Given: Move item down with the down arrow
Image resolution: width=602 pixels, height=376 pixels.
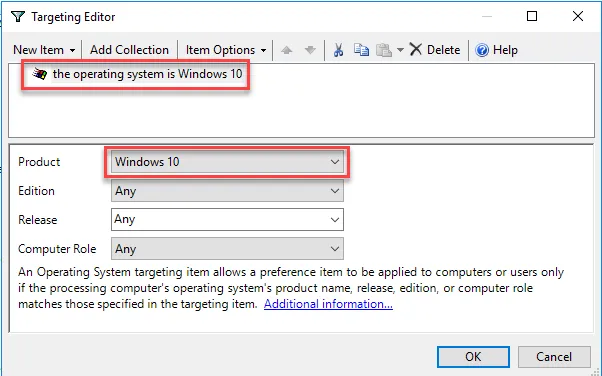Looking at the screenshot, I should click(310, 50).
